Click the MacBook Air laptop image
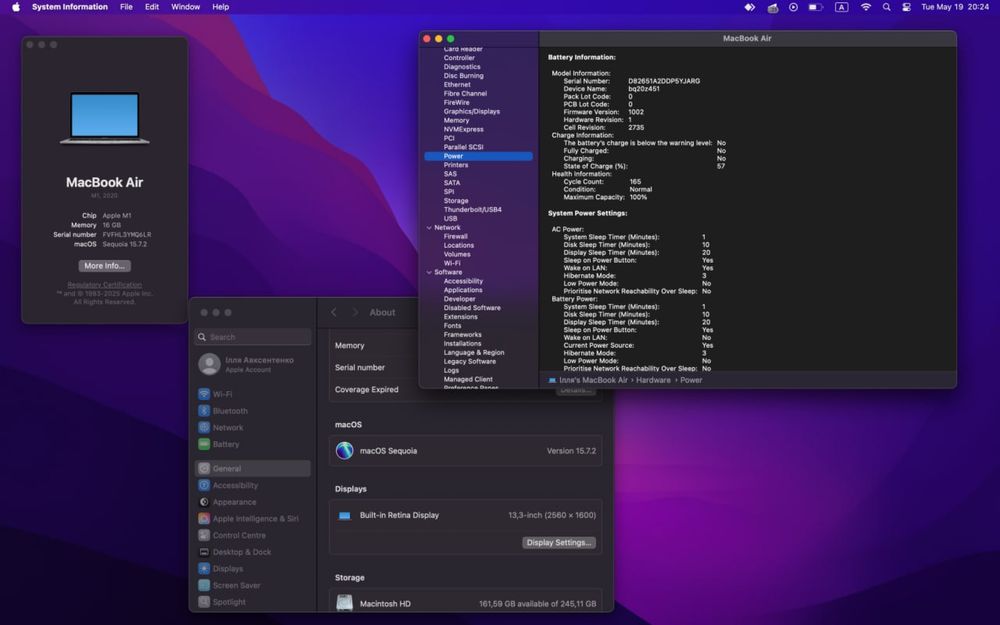The image size is (1000, 625). [105, 118]
